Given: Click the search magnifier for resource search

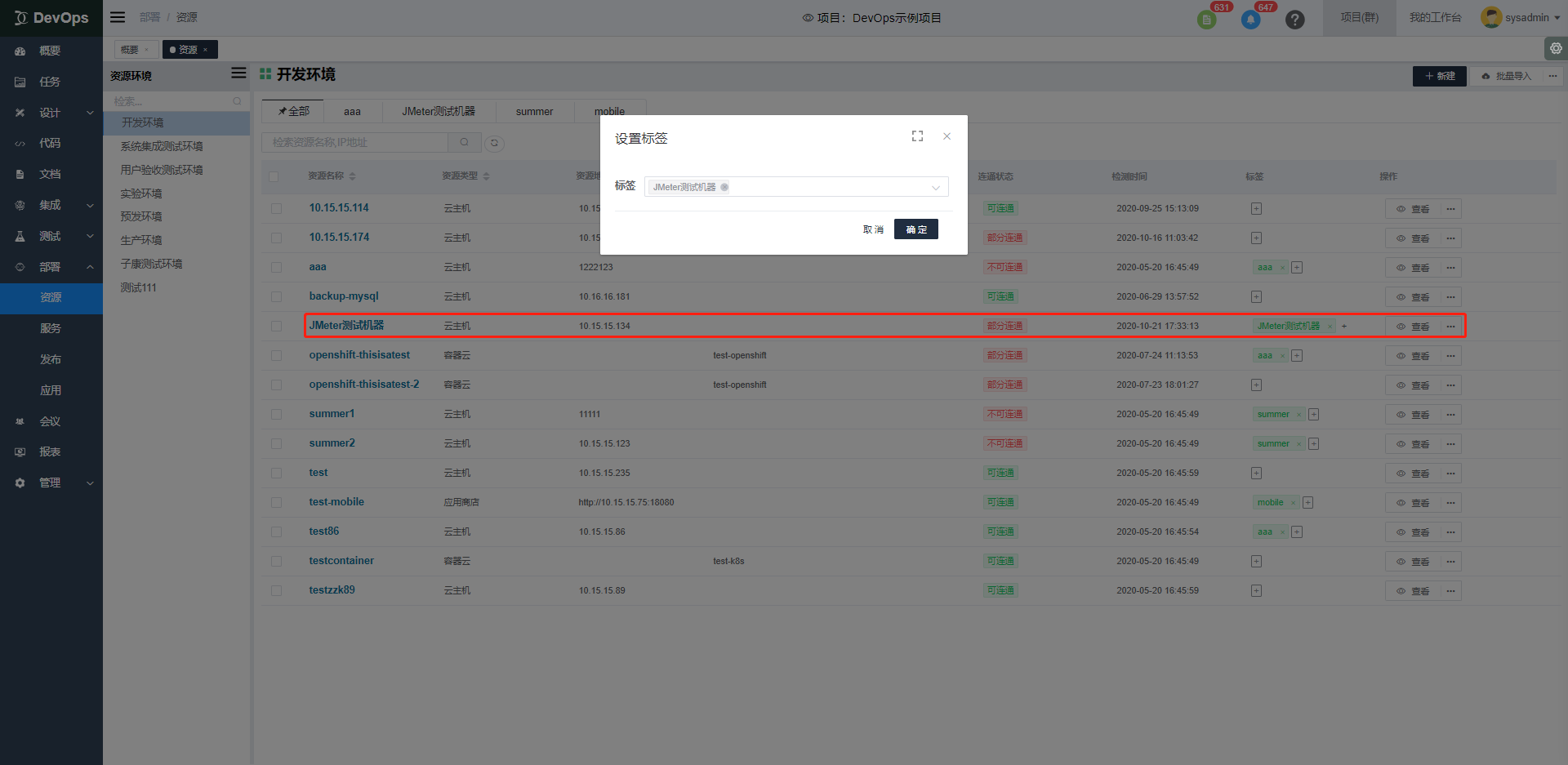Looking at the screenshot, I should [465, 142].
